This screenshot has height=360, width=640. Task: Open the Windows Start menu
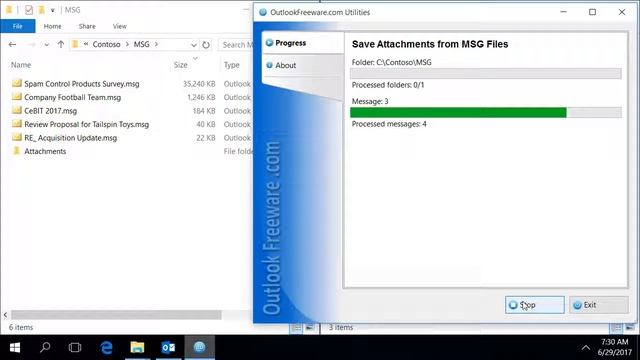[x=15, y=347]
